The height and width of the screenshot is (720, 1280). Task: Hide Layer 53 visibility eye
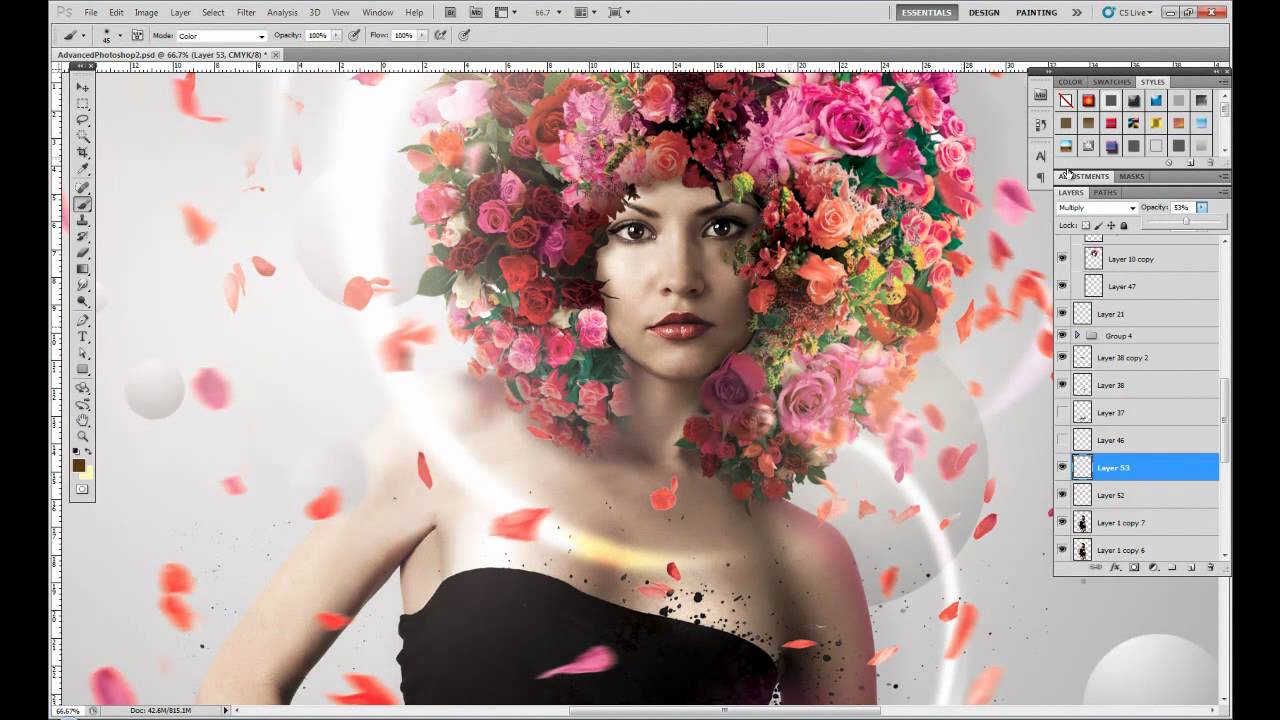point(1062,467)
